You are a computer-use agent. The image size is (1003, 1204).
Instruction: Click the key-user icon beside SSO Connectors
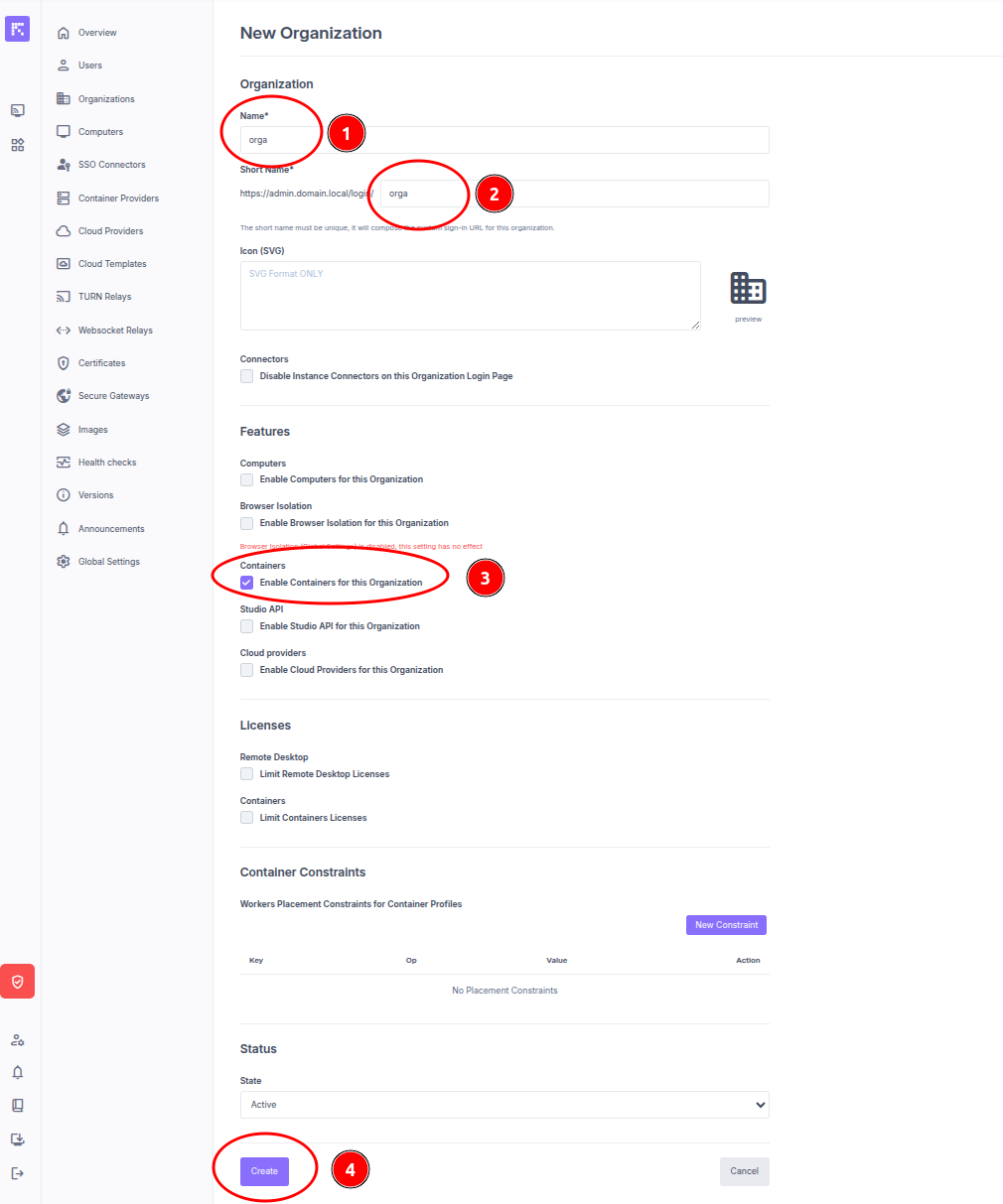64,165
